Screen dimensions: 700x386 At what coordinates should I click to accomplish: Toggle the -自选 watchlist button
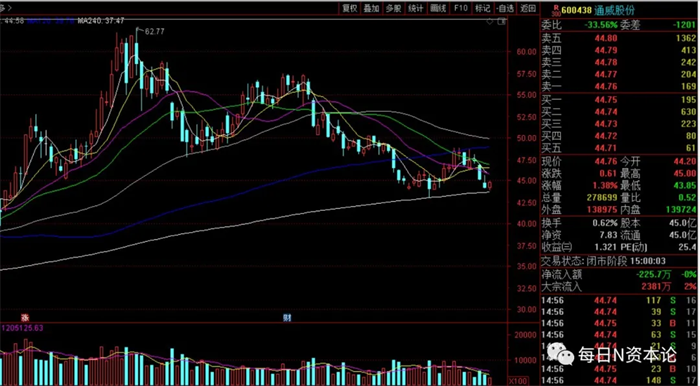pyautogui.click(x=505, y=8)
